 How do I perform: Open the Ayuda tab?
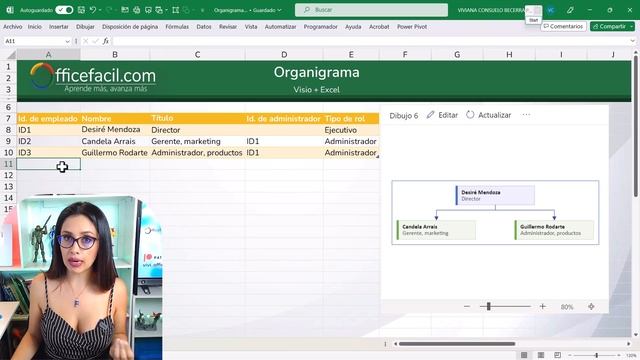pyautogui.click(x=353, y=27)
